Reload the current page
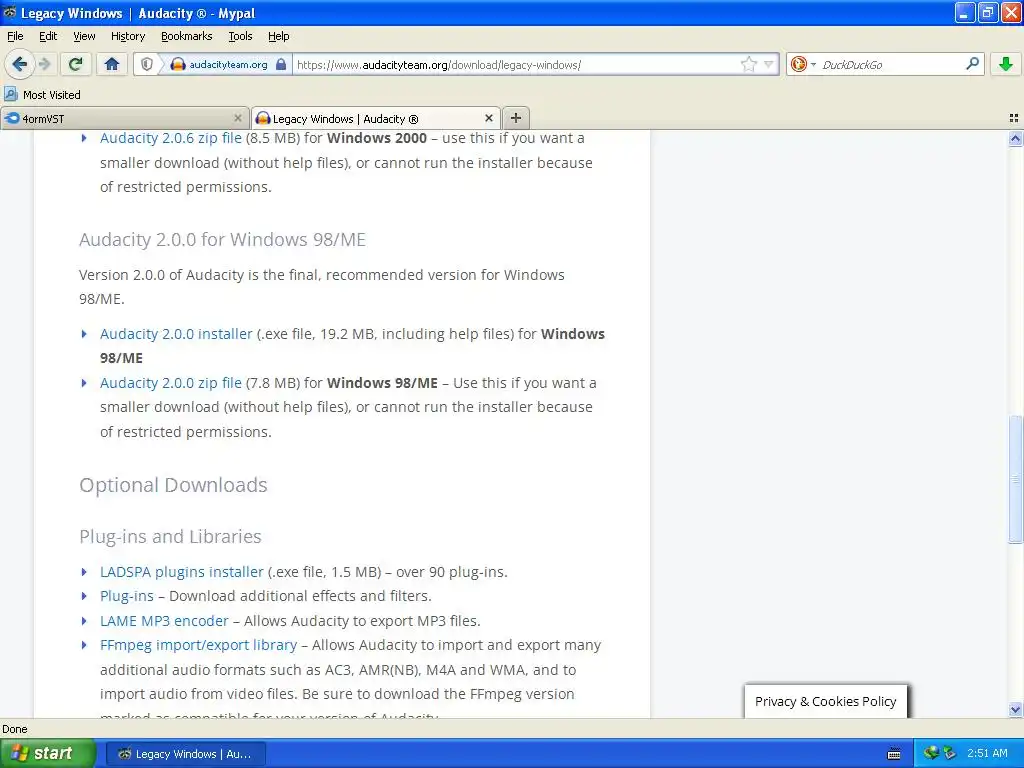The image size is (1024, 768). tap(76, 64)
